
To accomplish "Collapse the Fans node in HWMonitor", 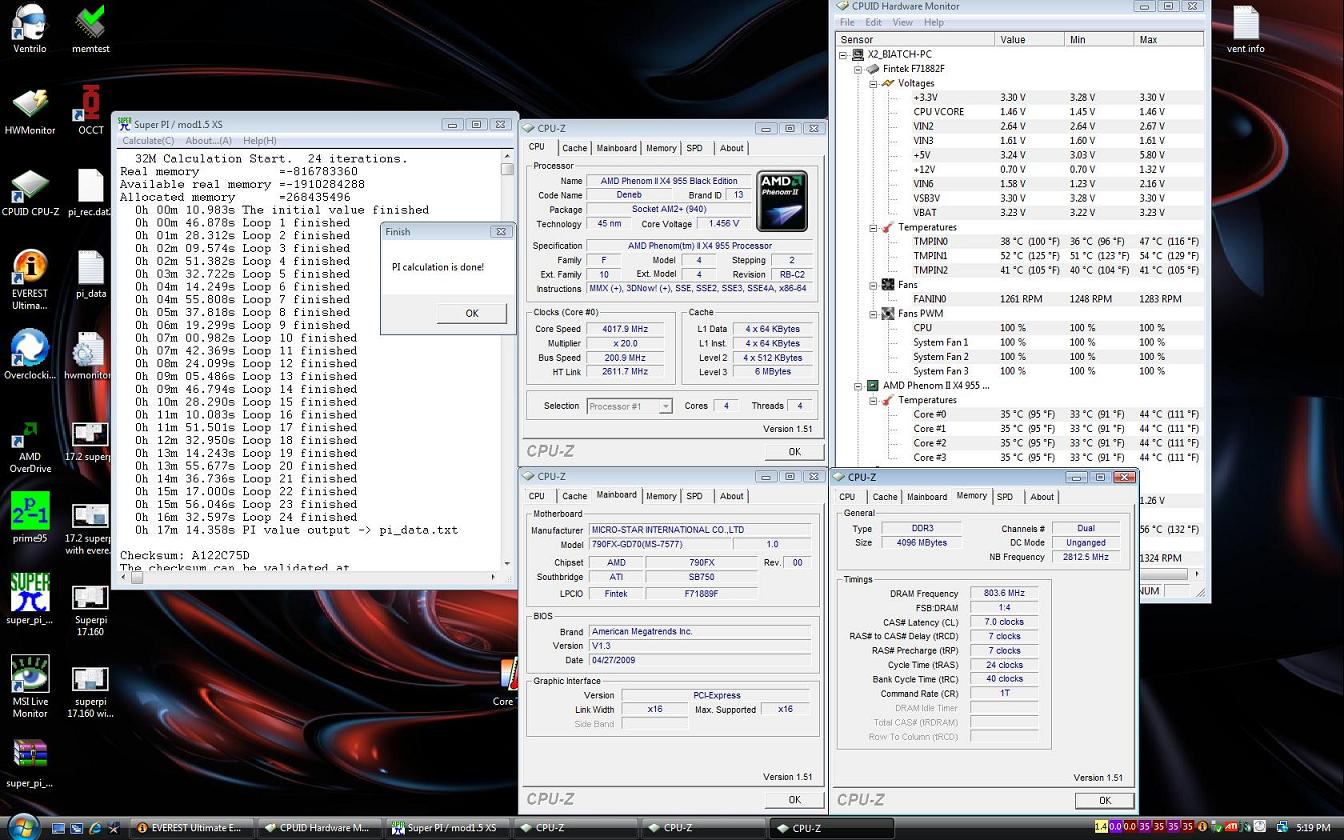I will click(x=873, y=285).
